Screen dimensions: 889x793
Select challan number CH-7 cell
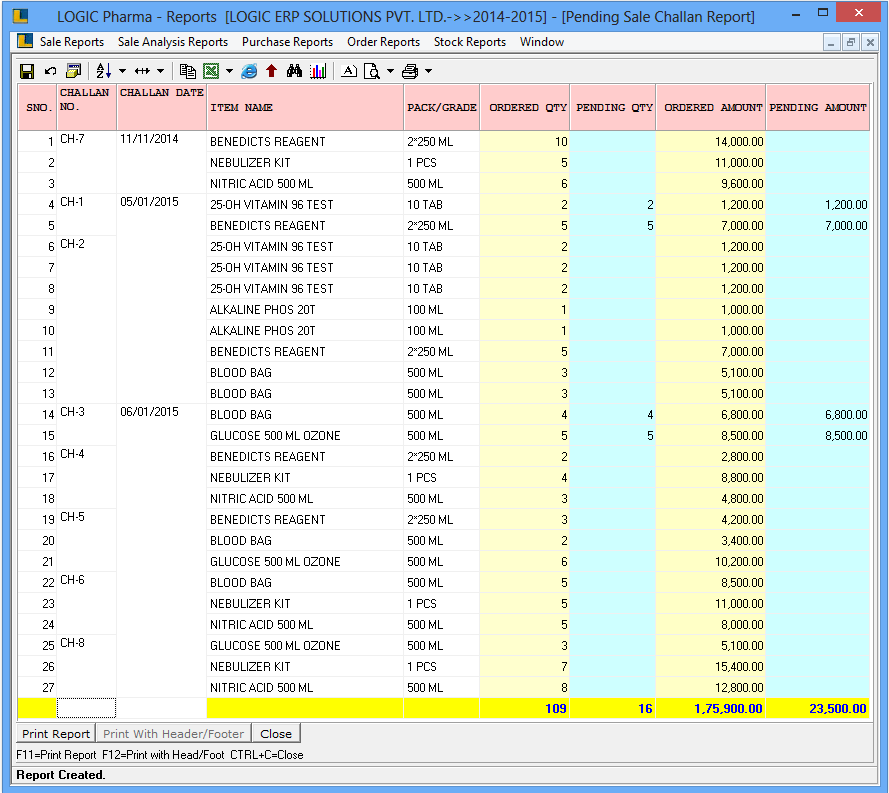pyautogui.click(x=87, y=163)
